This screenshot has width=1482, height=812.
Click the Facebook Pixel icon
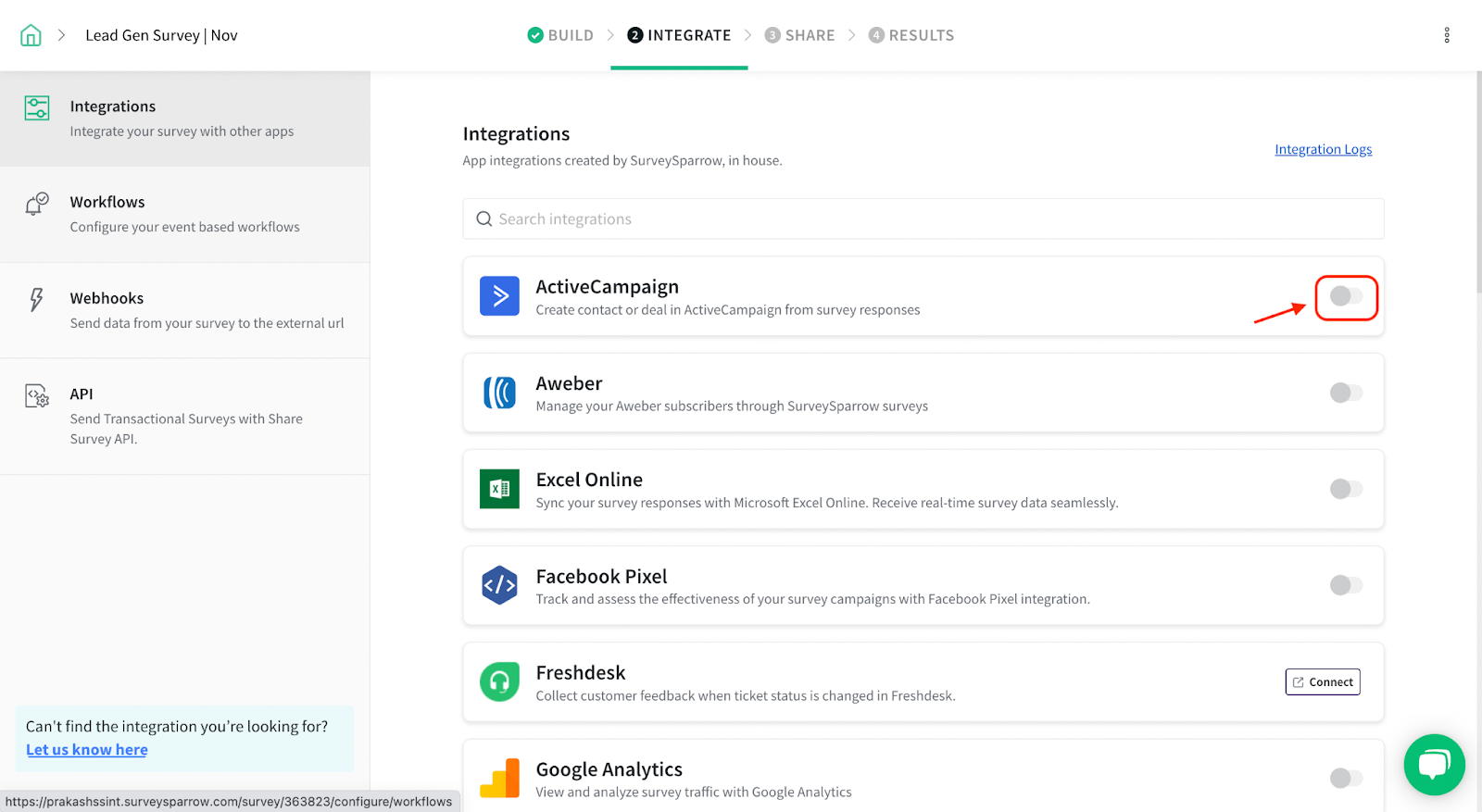pos(499,585)
